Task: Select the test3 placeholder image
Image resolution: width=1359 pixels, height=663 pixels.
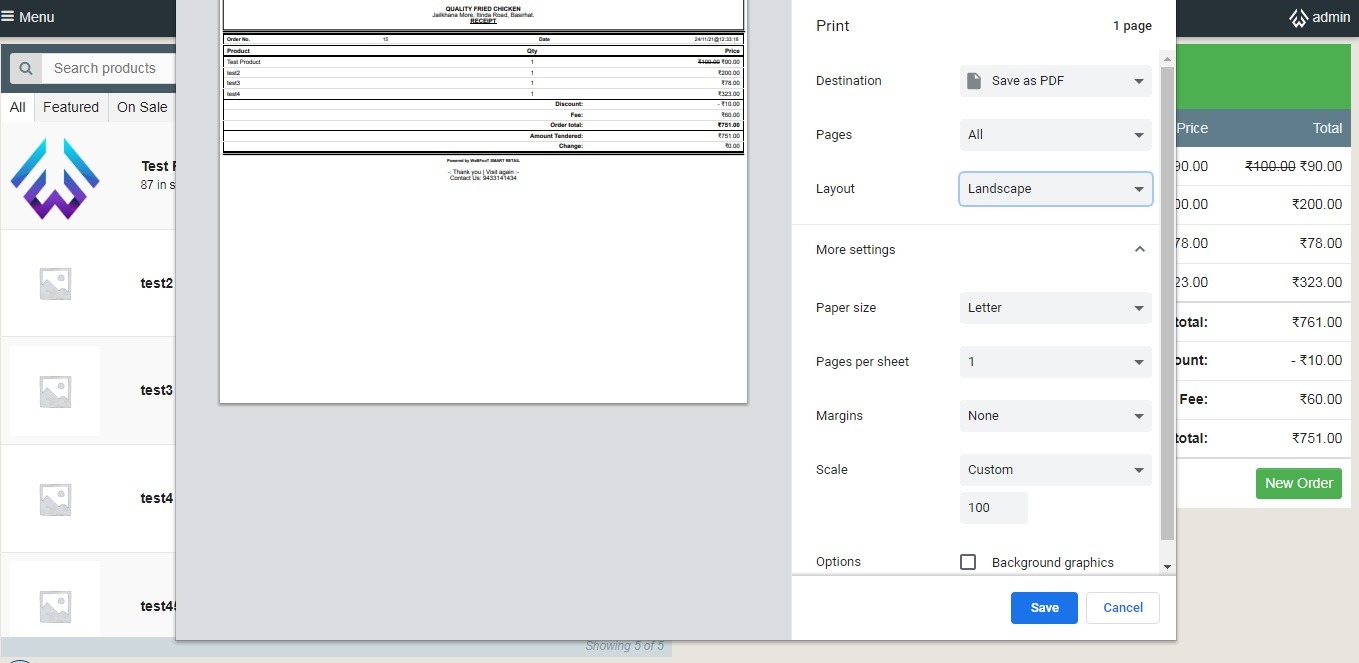Action: (x=55, y=391)
